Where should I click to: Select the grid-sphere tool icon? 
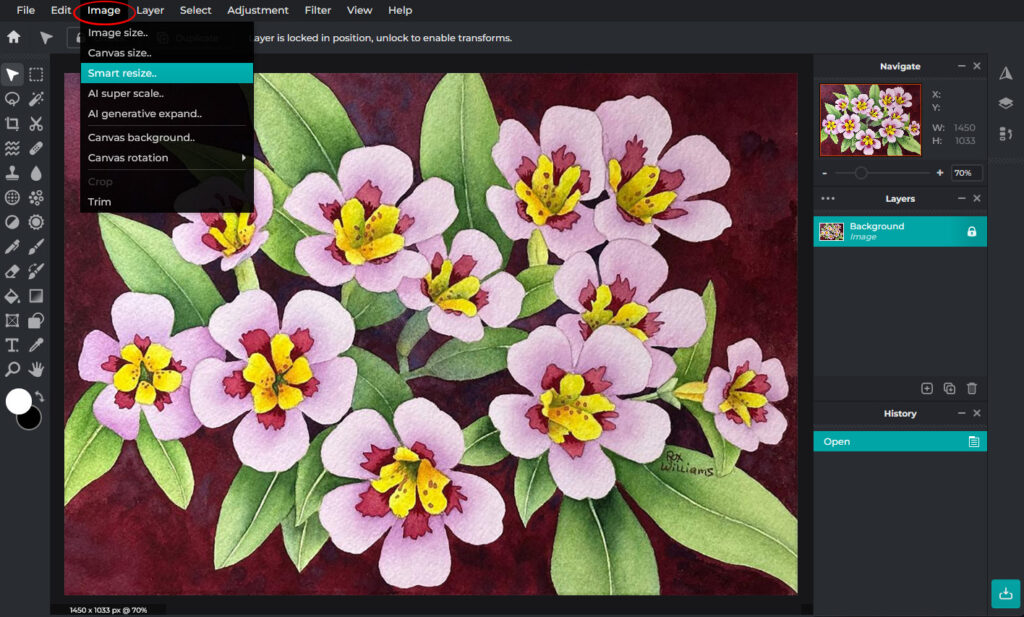[x=12, y=197]
